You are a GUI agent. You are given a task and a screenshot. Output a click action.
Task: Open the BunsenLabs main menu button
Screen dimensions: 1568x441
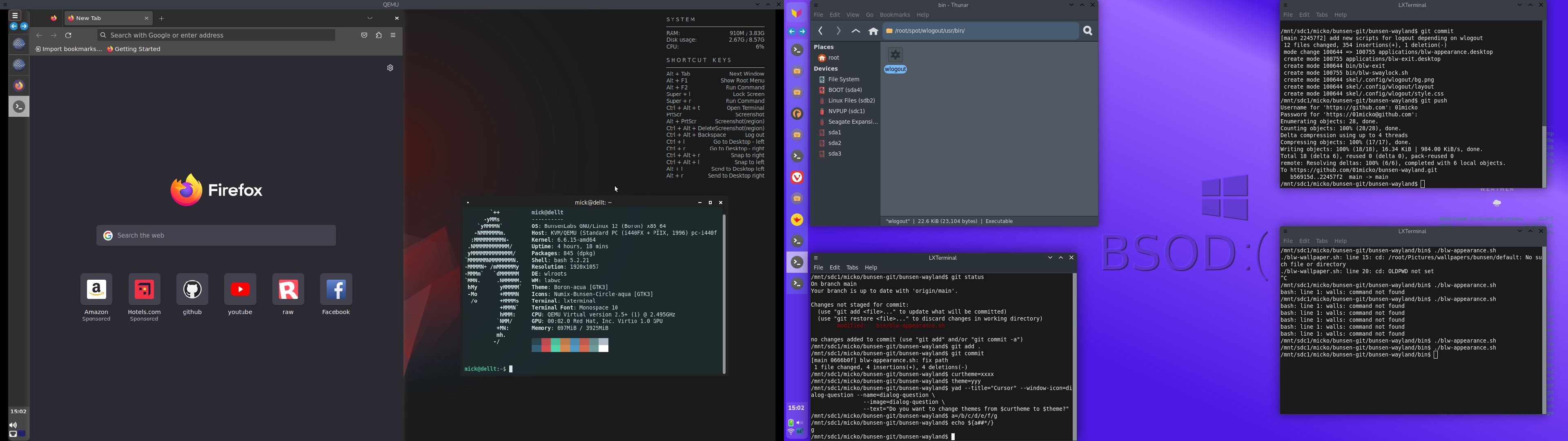click(x=15, y=16)
